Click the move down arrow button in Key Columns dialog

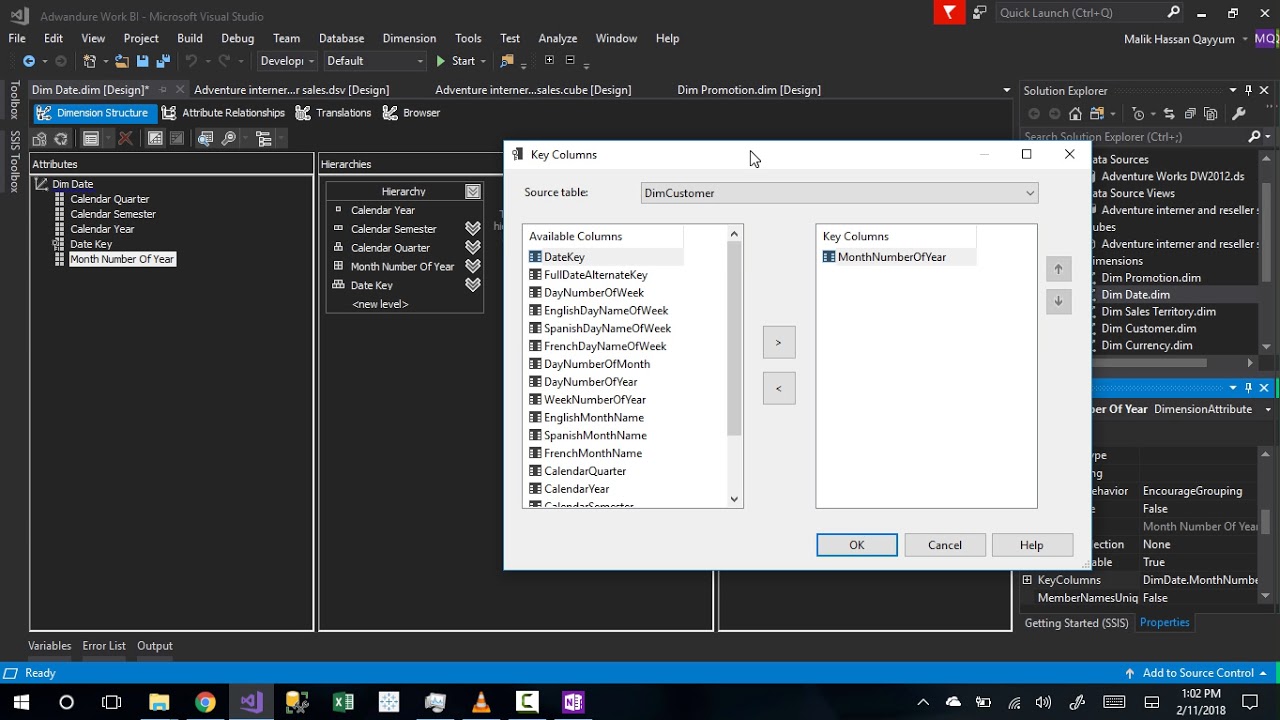click(1058, 301)
